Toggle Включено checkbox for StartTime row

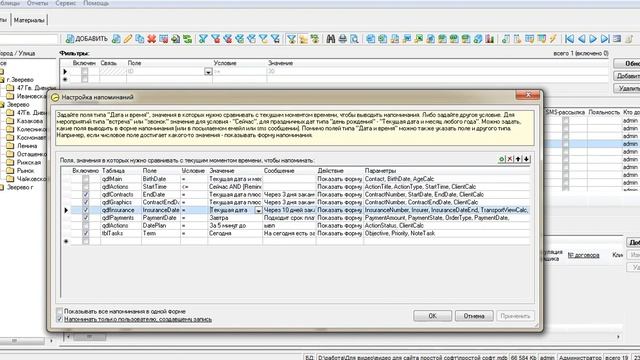[85, 187]
